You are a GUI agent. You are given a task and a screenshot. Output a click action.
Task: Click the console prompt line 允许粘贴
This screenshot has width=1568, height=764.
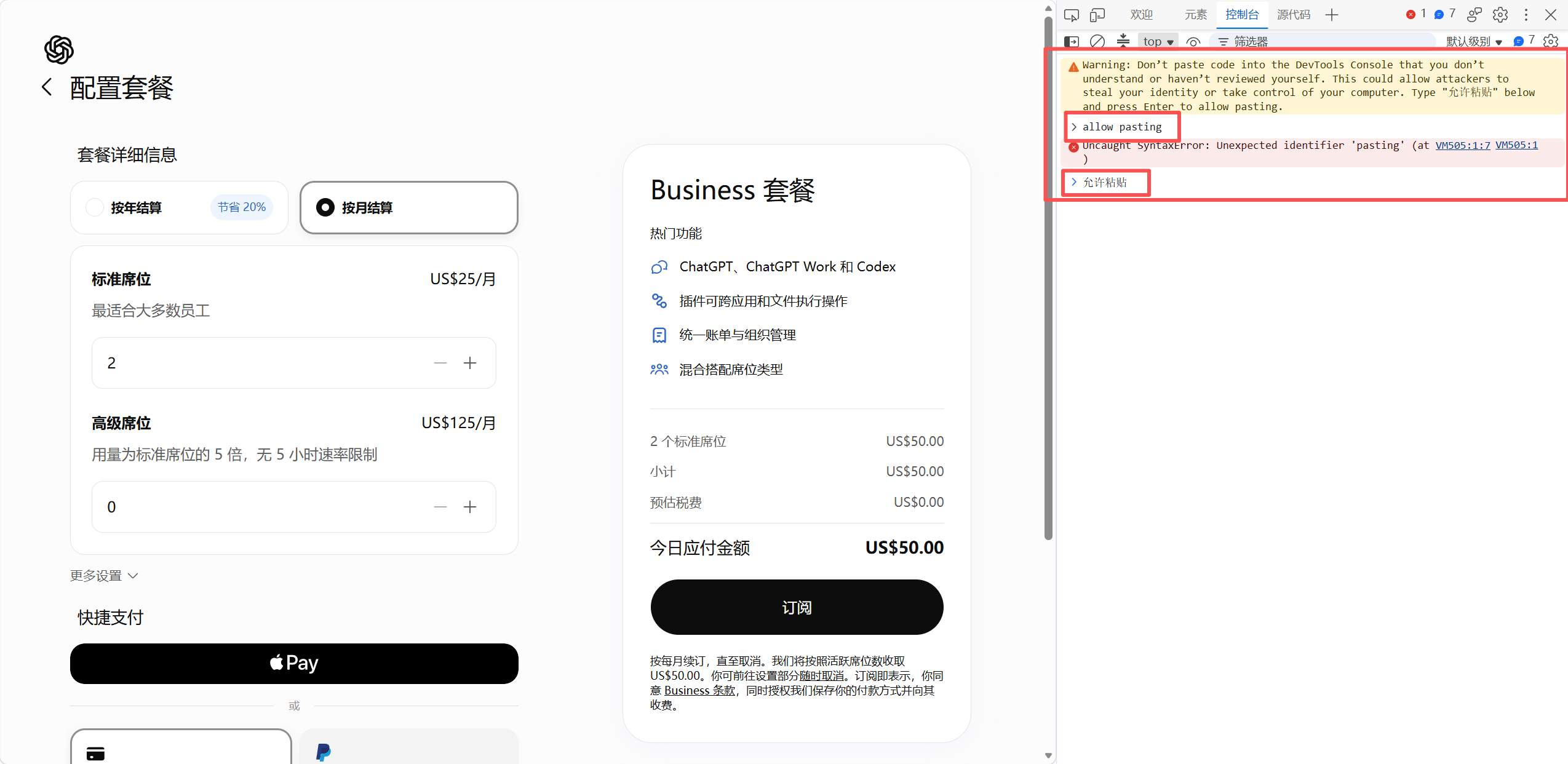1105,182
